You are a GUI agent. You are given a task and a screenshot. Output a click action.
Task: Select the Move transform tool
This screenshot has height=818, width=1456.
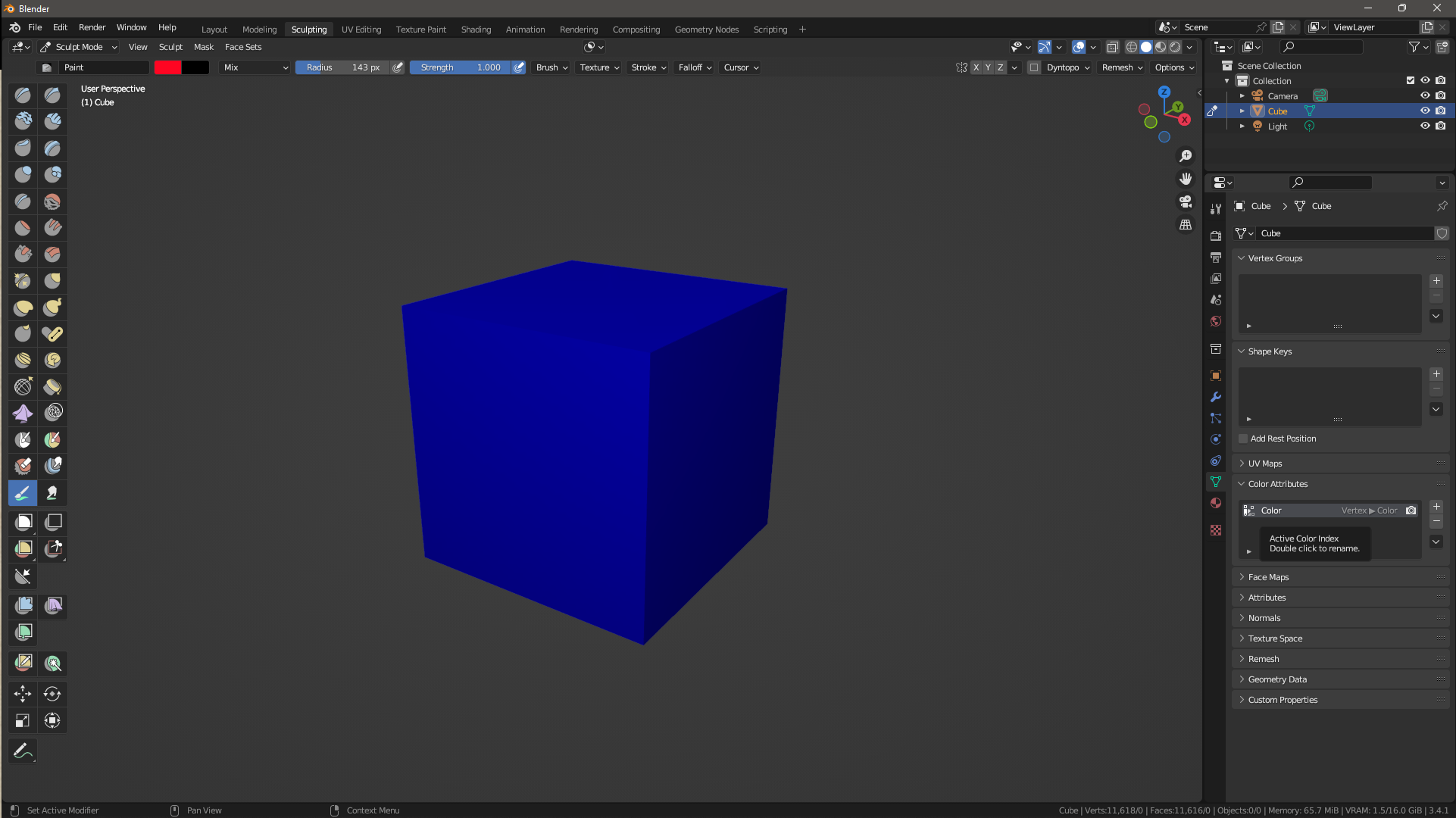[23, 694]
